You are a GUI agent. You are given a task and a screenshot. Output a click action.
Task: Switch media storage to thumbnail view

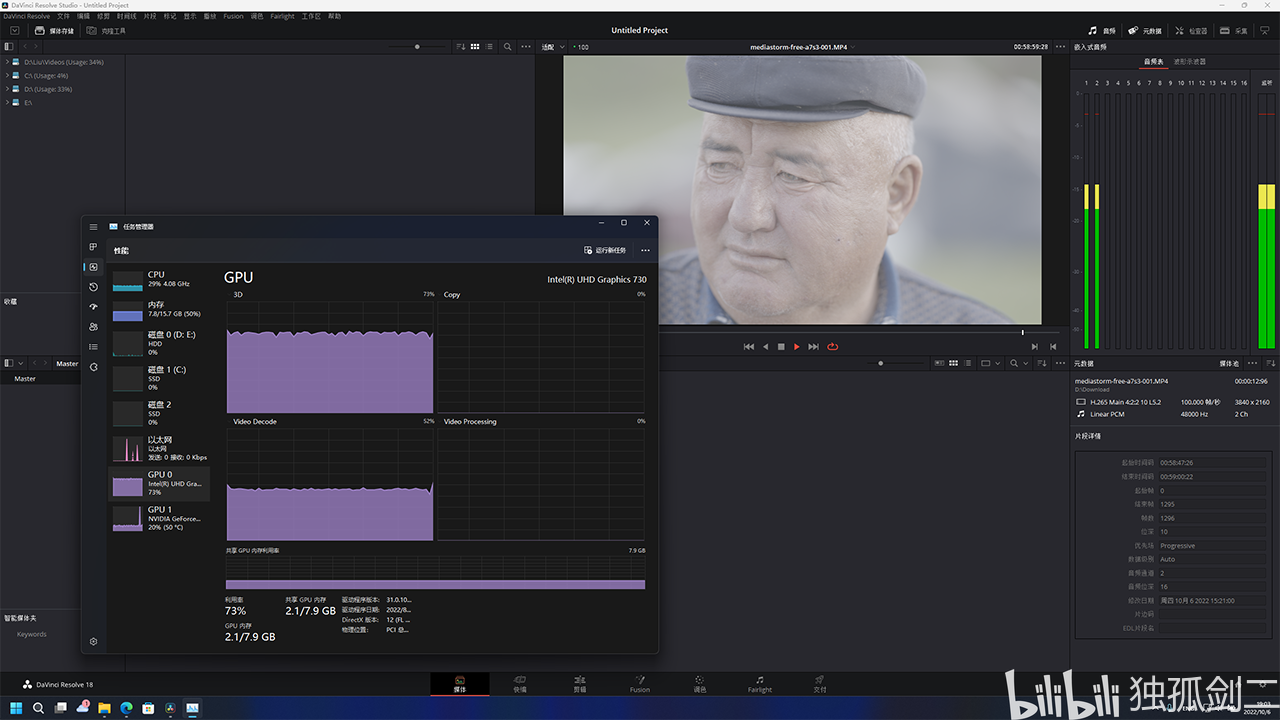475,47
